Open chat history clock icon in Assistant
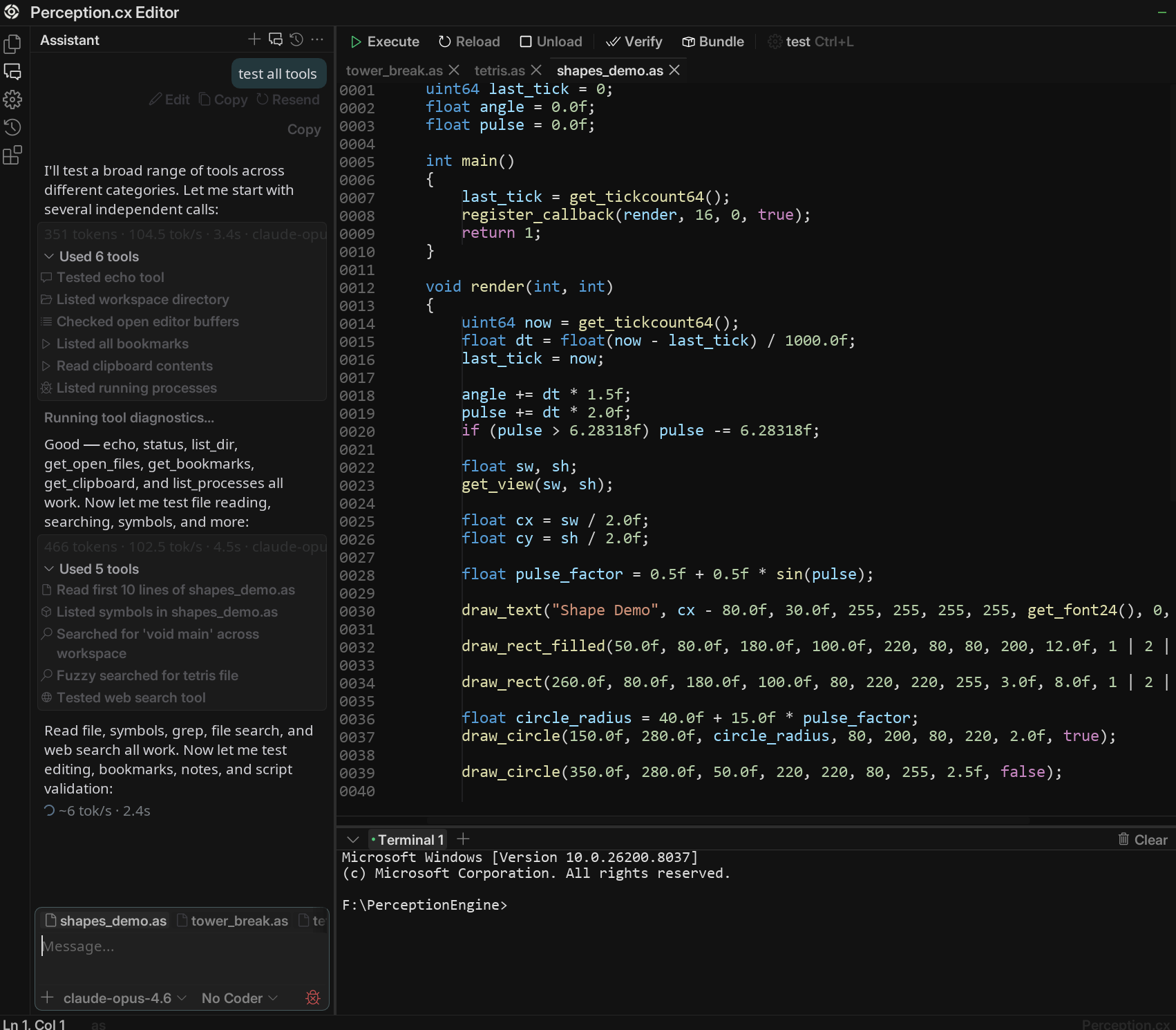This screenshot has height=1030, width=1176. tap(296, 39)
